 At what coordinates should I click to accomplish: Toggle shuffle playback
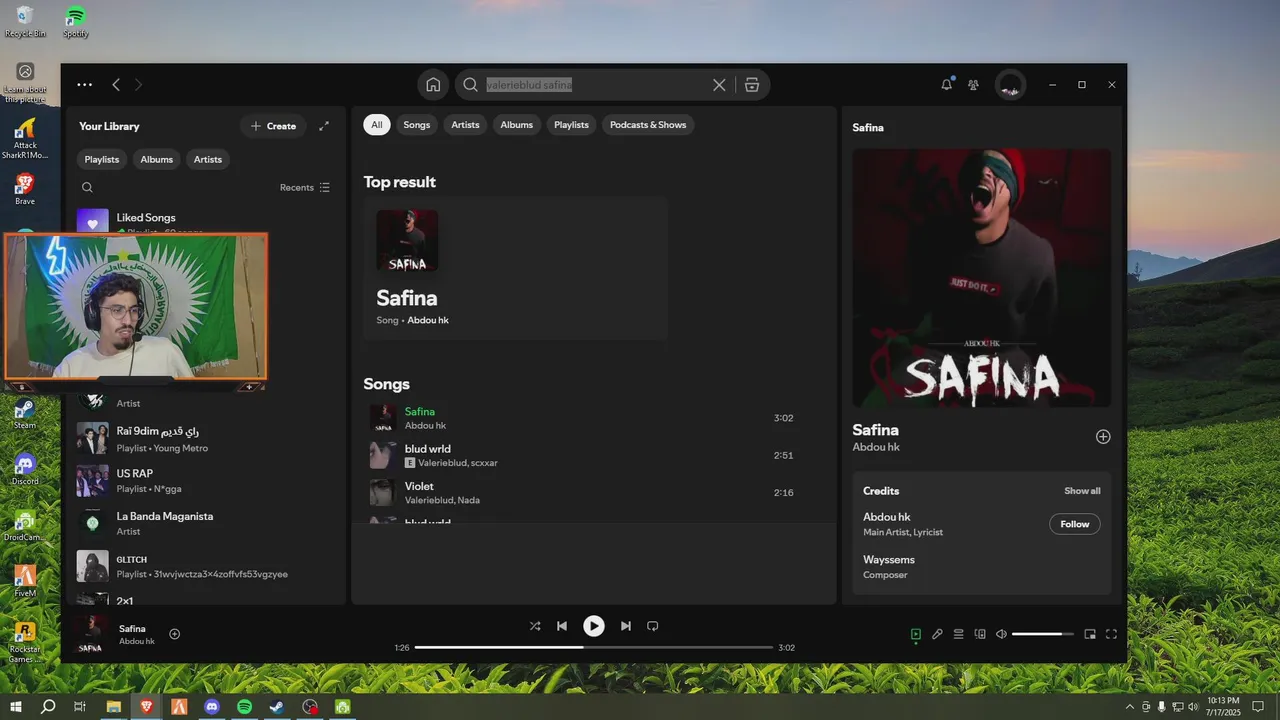pos(535,626)
